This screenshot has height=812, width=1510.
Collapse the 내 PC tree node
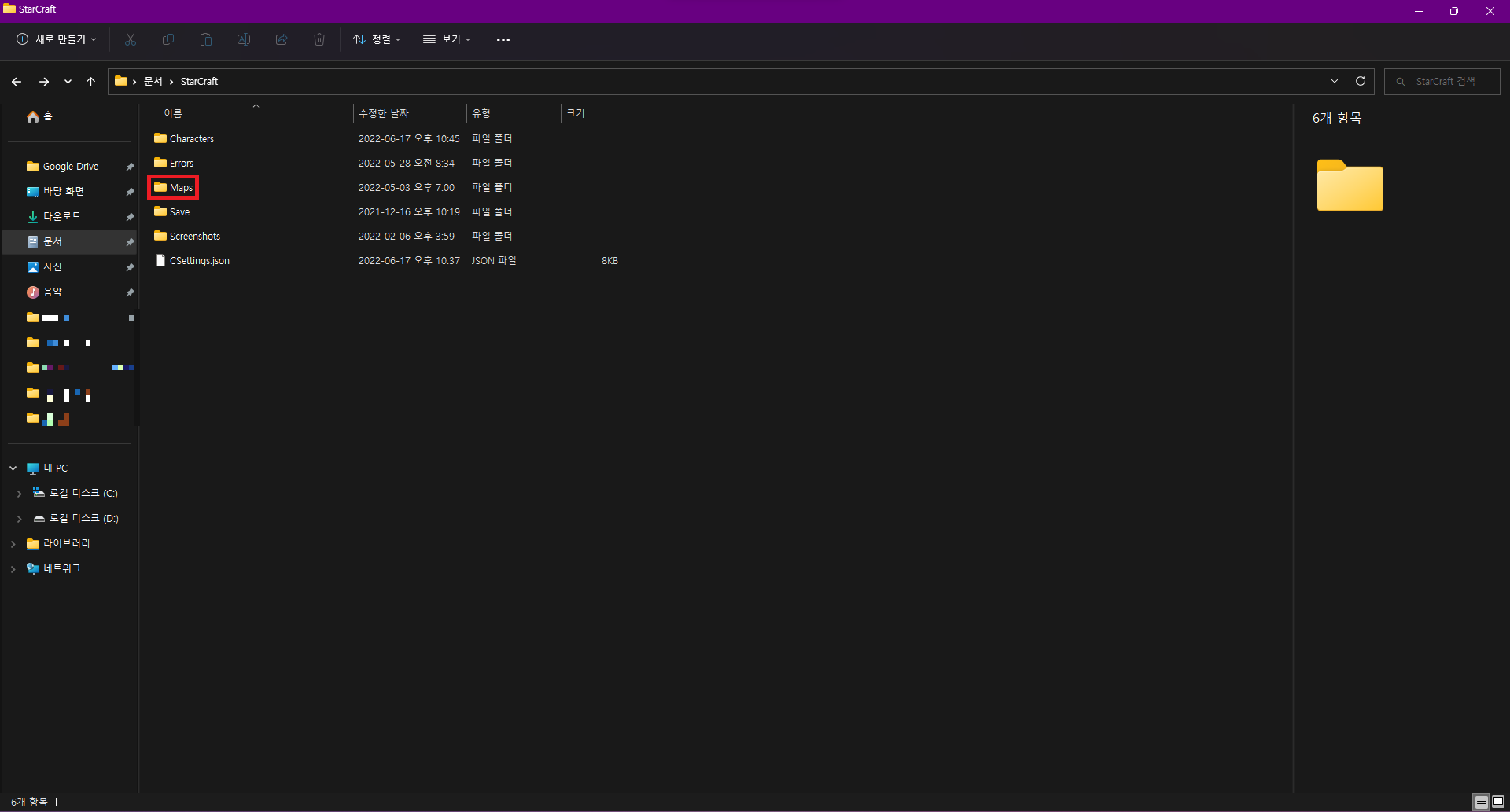click(x=13, y=468)
